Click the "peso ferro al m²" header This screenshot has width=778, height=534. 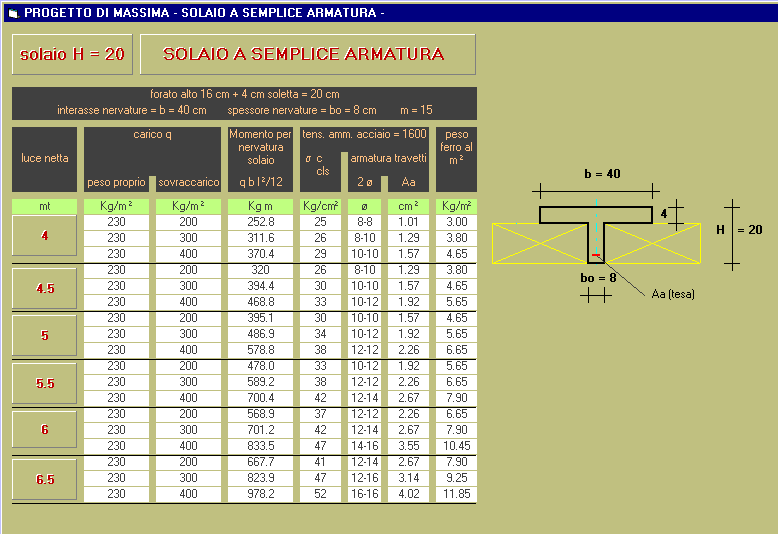coord(456,147)
